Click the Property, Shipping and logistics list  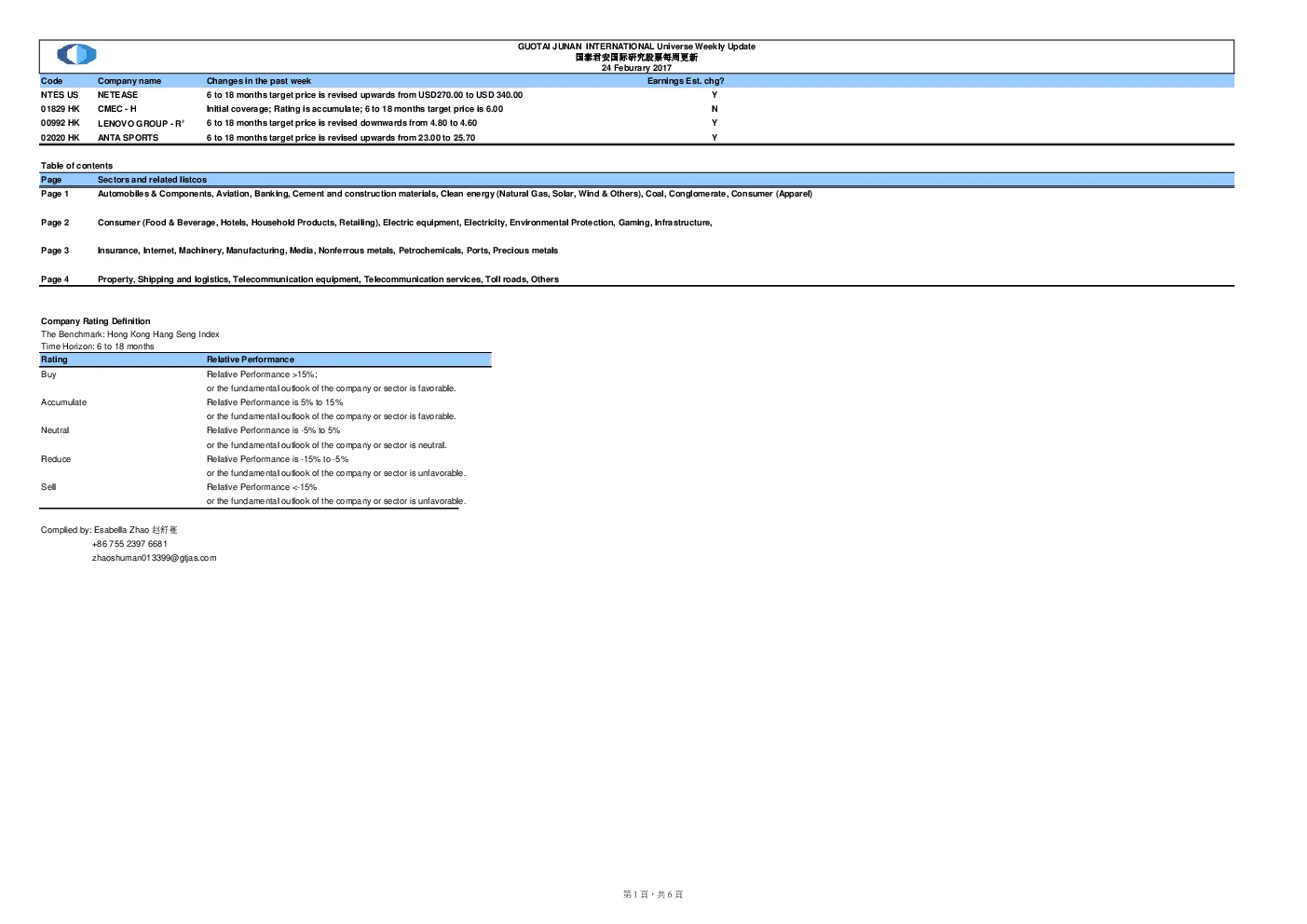tap(328, 279)
